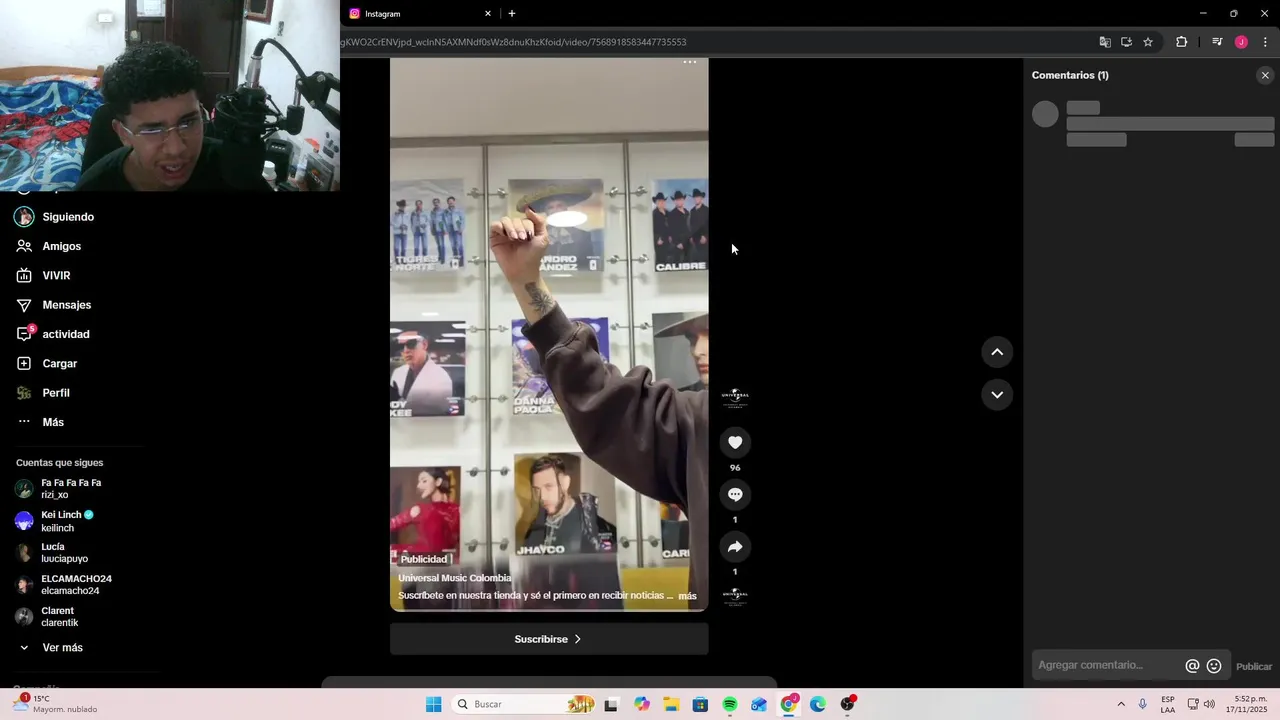1280x720 pixels.
Task: Open the video's three-dot options menu
Action: 689,62
